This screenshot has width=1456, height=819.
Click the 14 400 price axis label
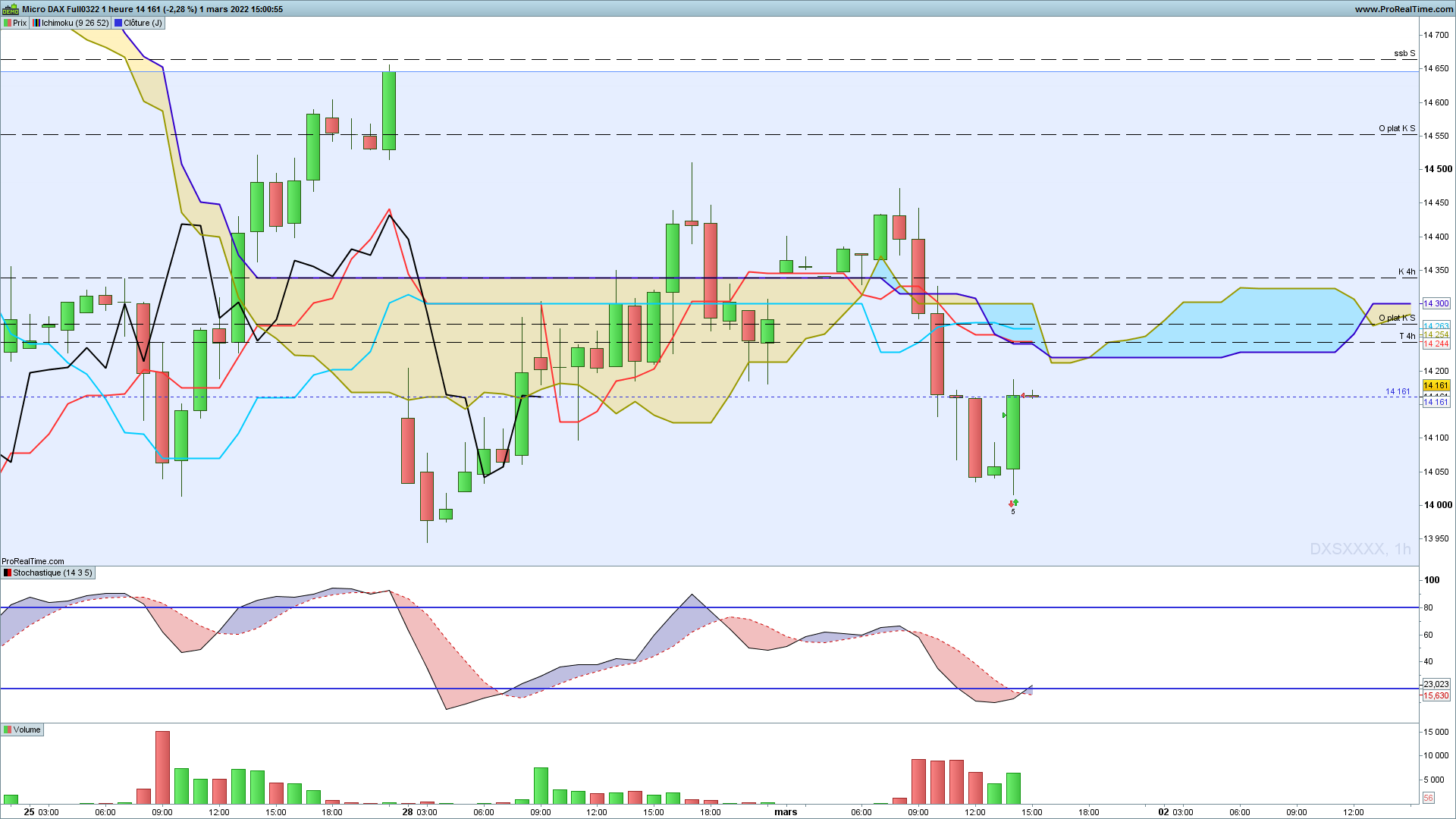[x=1436, y=237]
